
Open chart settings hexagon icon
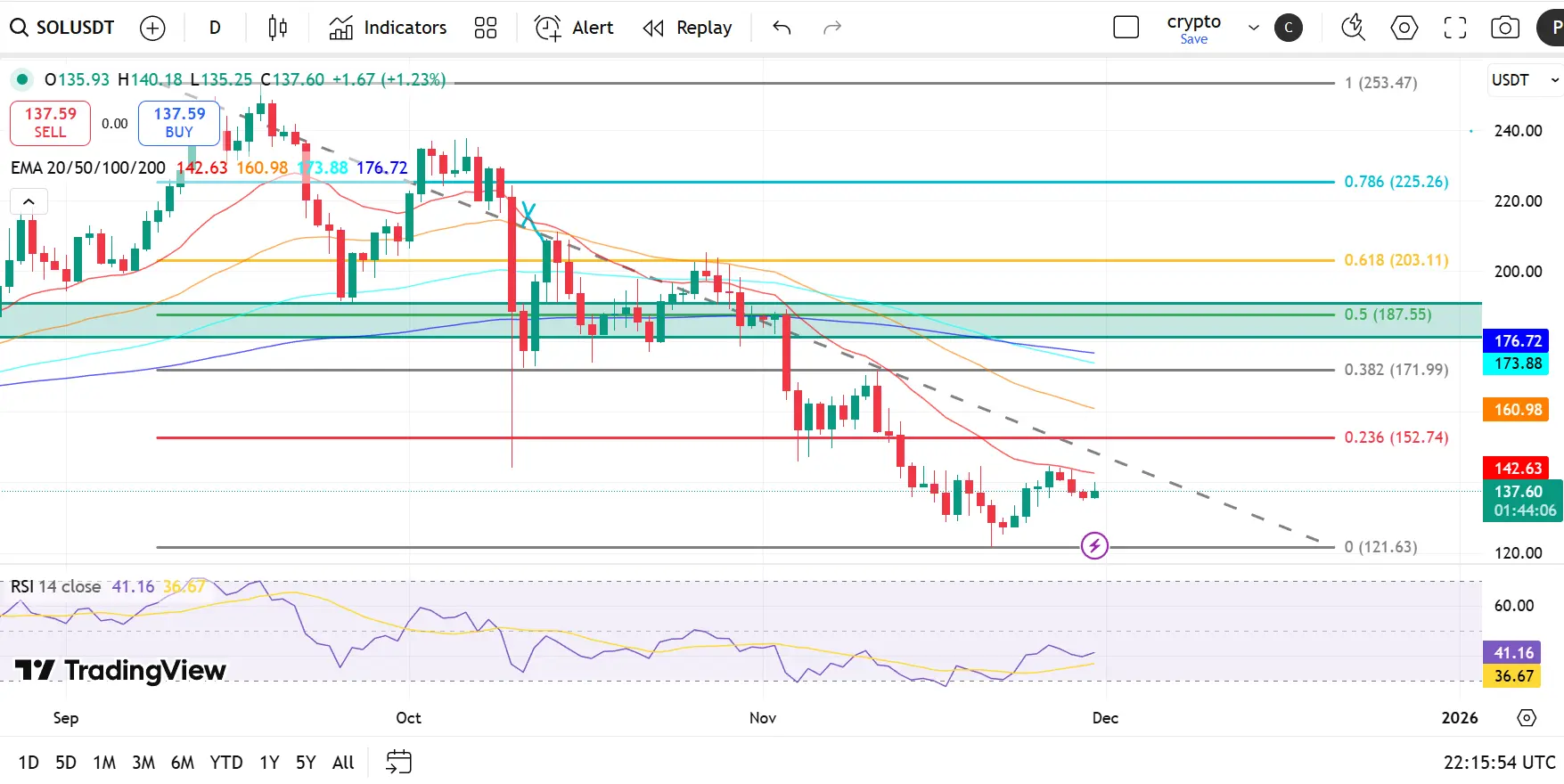(1404, 28)
